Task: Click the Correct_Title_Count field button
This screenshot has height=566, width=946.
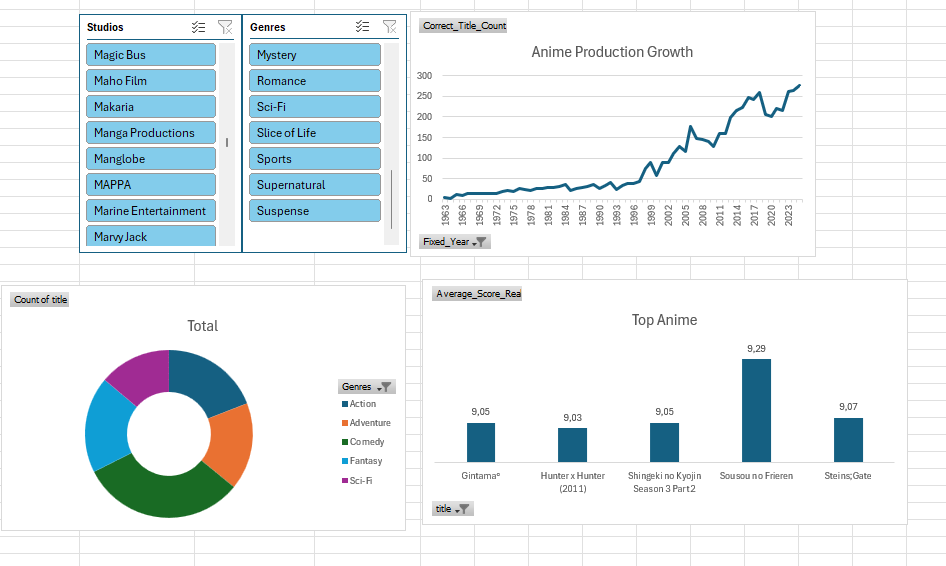Action: tap(464, 26)
